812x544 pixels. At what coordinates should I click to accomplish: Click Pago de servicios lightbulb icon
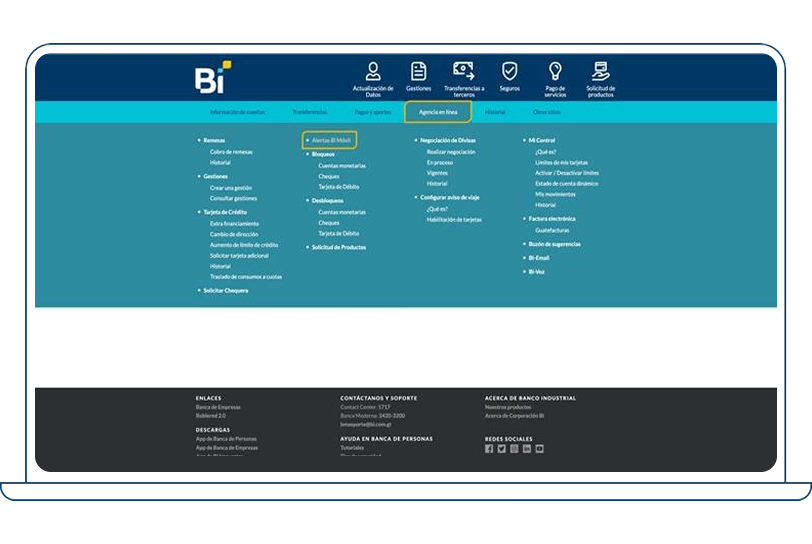tap(555, 71)
